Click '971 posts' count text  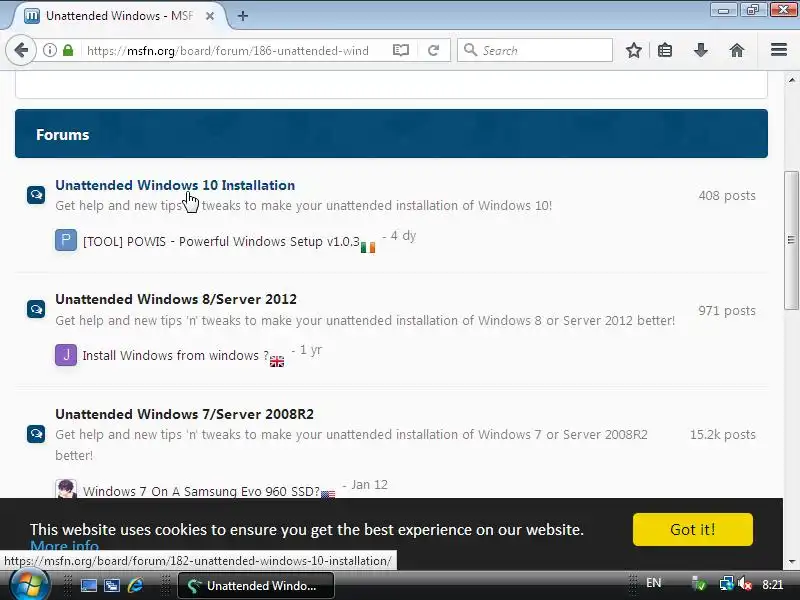point(727,310)
